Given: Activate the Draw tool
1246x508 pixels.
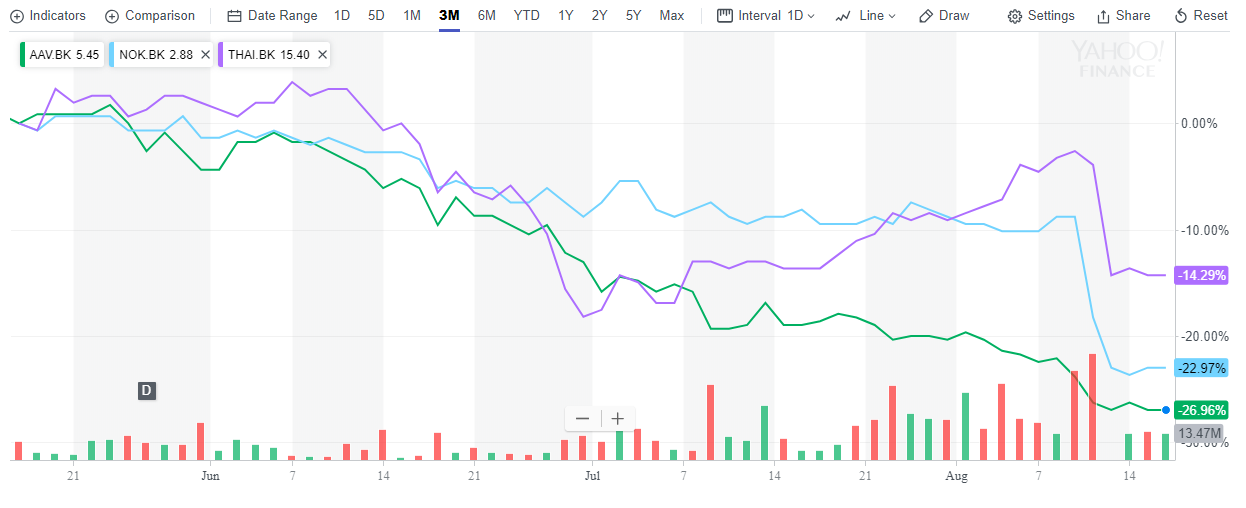Looking at the screenshot, I should click(944, 16).
